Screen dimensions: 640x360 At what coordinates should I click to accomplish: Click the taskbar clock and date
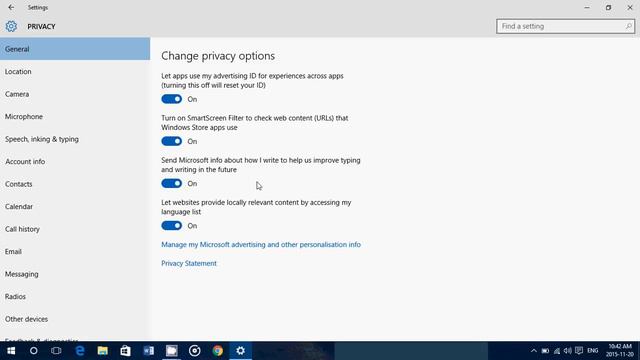[620, 351]
